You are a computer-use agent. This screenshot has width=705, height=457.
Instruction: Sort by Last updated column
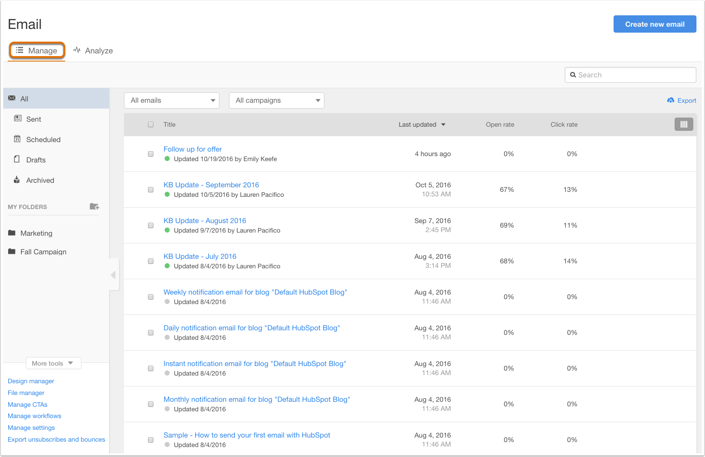click(x=422, y=125)
